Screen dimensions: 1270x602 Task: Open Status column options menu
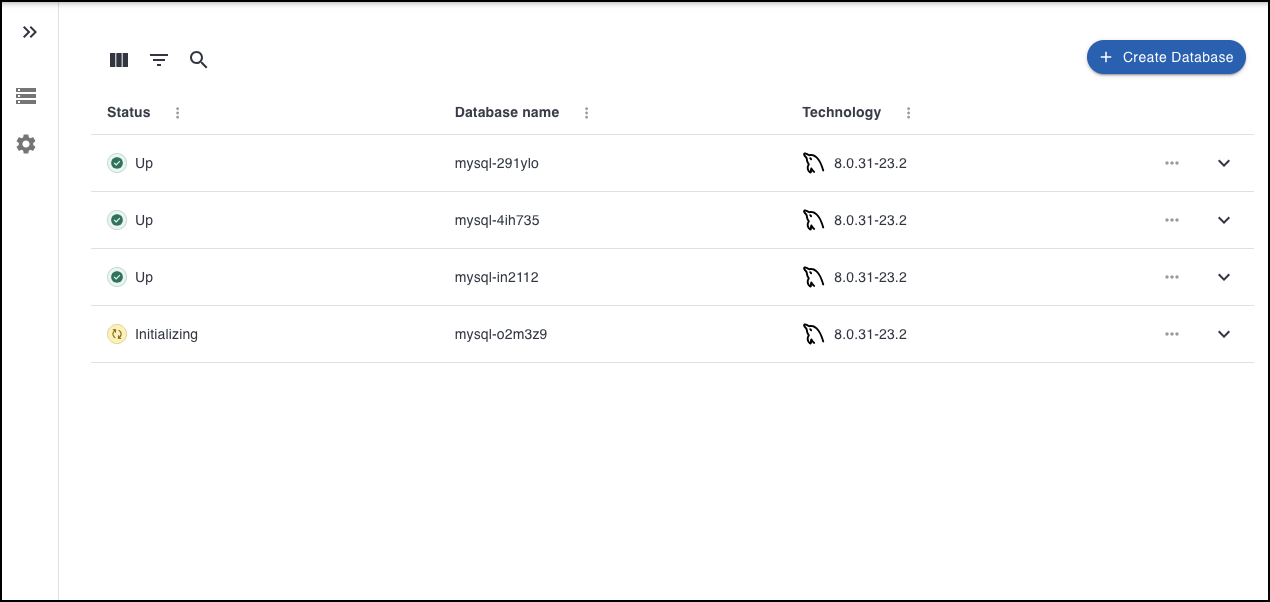(x=178, y=113)
